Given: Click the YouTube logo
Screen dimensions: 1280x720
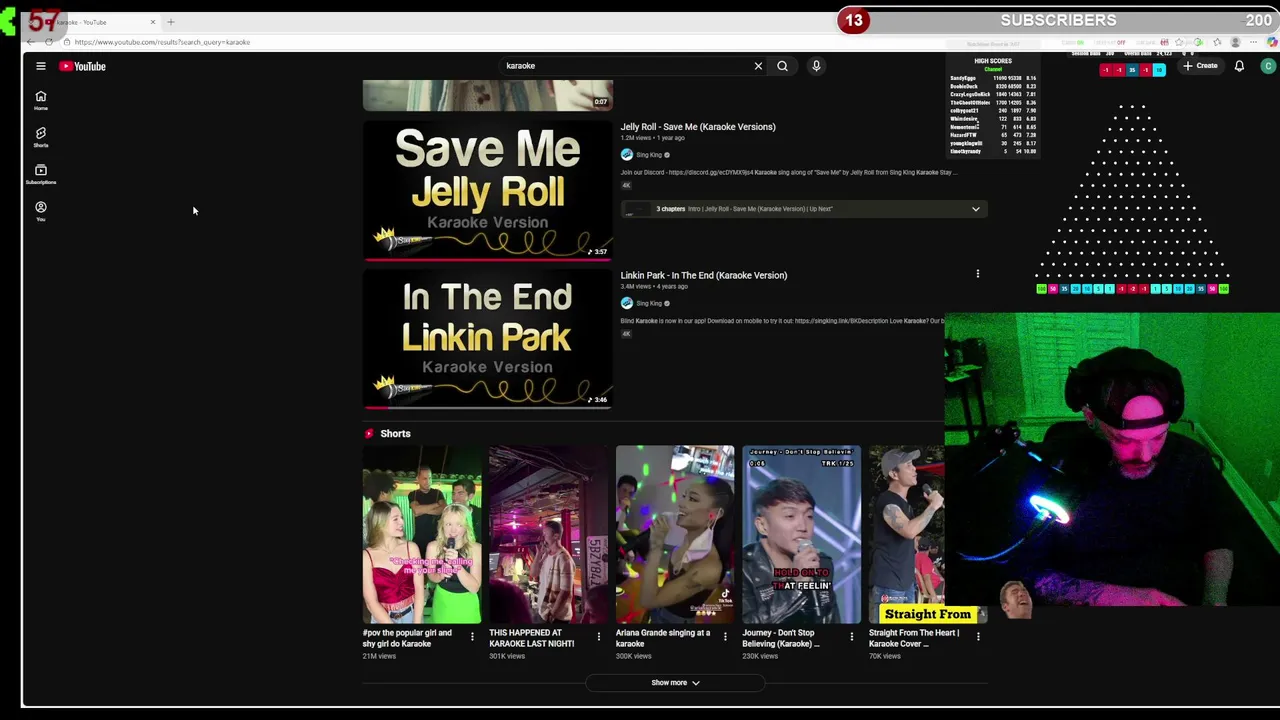Looking at the screenshot, I should click(82, 66).
